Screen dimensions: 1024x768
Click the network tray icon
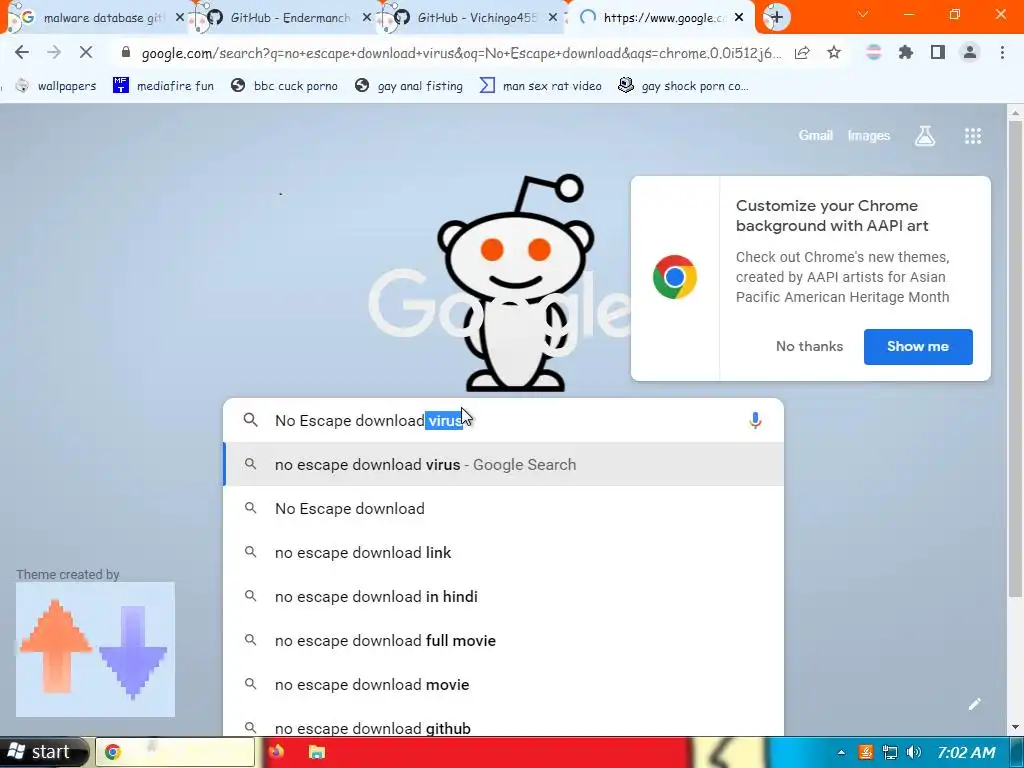889,752
